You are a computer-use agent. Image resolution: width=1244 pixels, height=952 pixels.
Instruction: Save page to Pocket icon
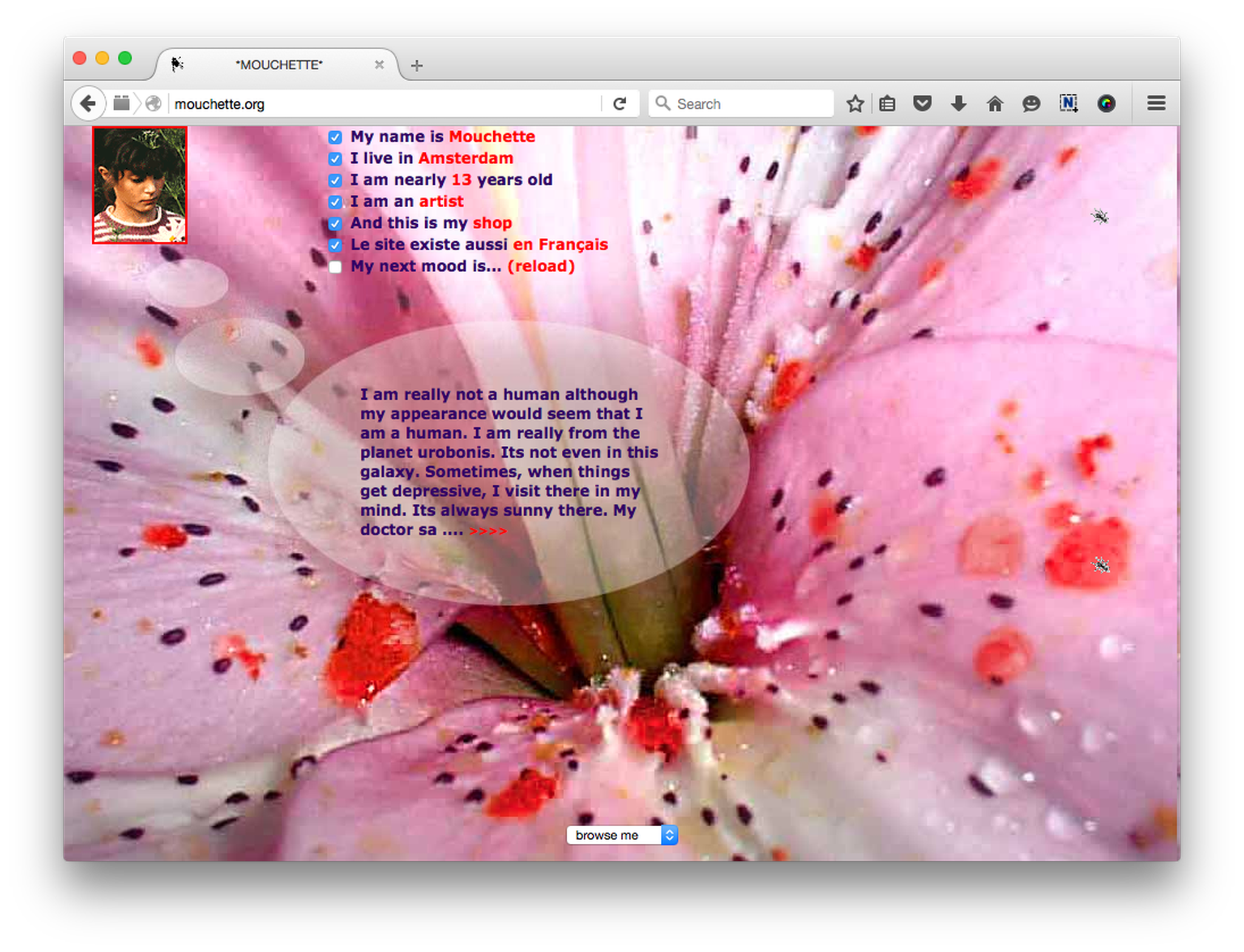922,104
